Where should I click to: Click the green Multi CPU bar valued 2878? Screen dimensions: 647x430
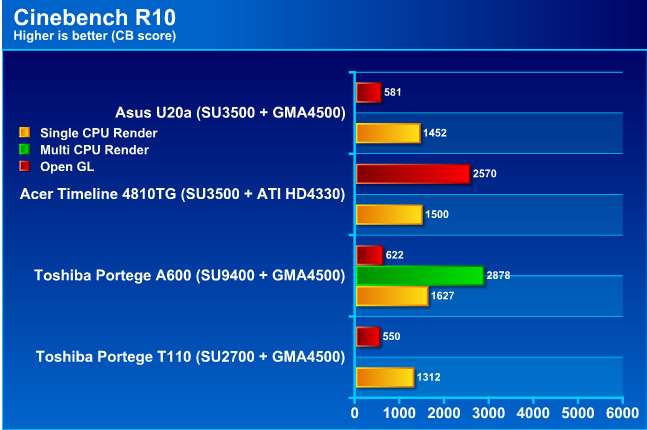(420, 276)
